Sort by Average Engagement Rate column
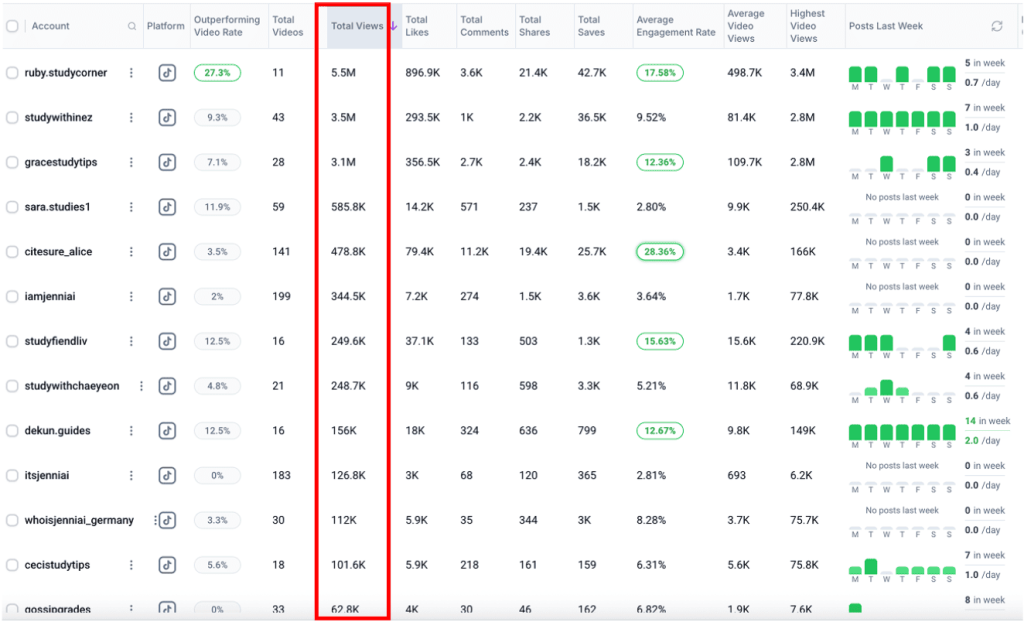1024x622 pixels. coord(676,26)
